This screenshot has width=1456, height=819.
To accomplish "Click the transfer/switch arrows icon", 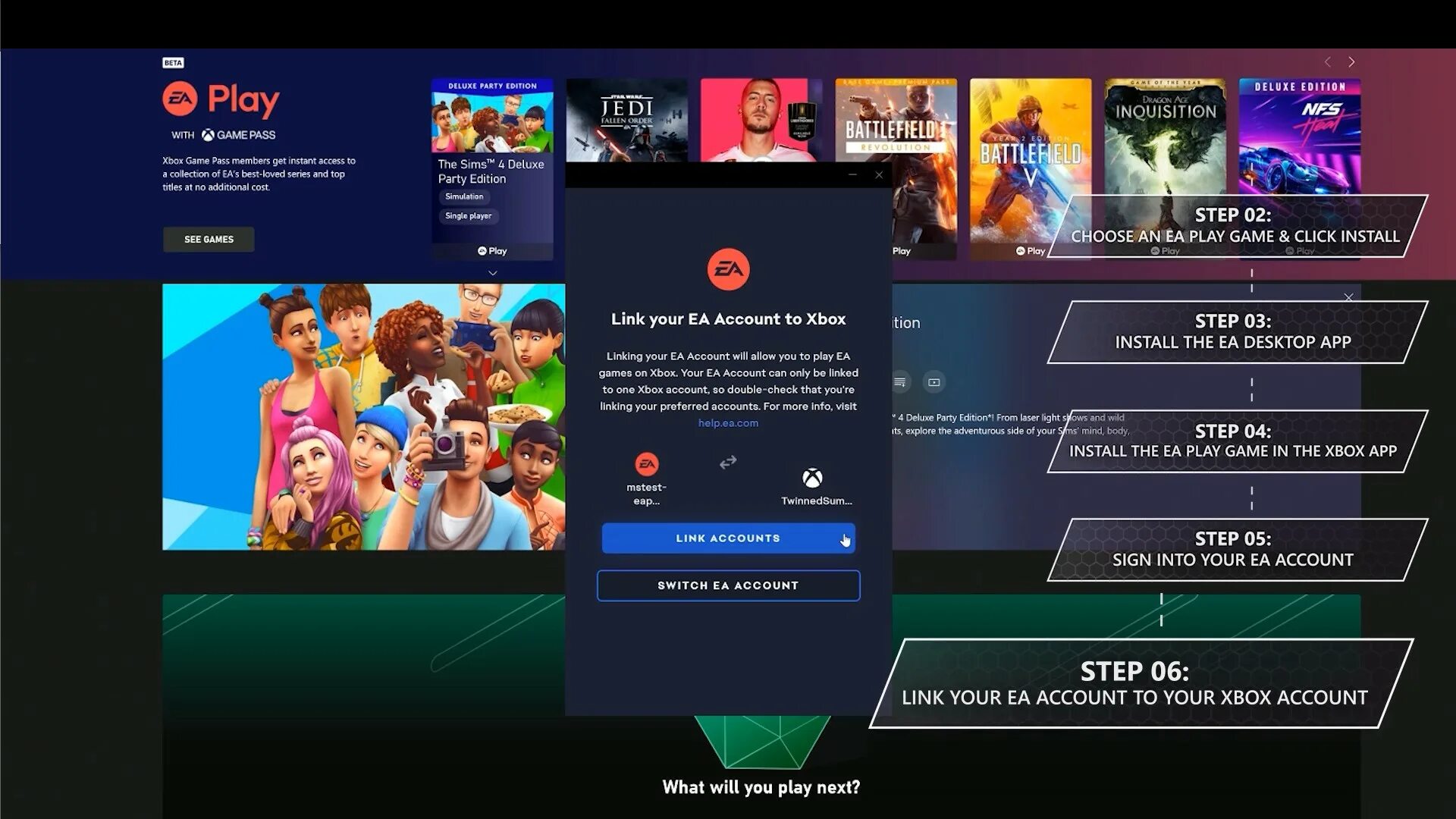I will pos(728,462).
